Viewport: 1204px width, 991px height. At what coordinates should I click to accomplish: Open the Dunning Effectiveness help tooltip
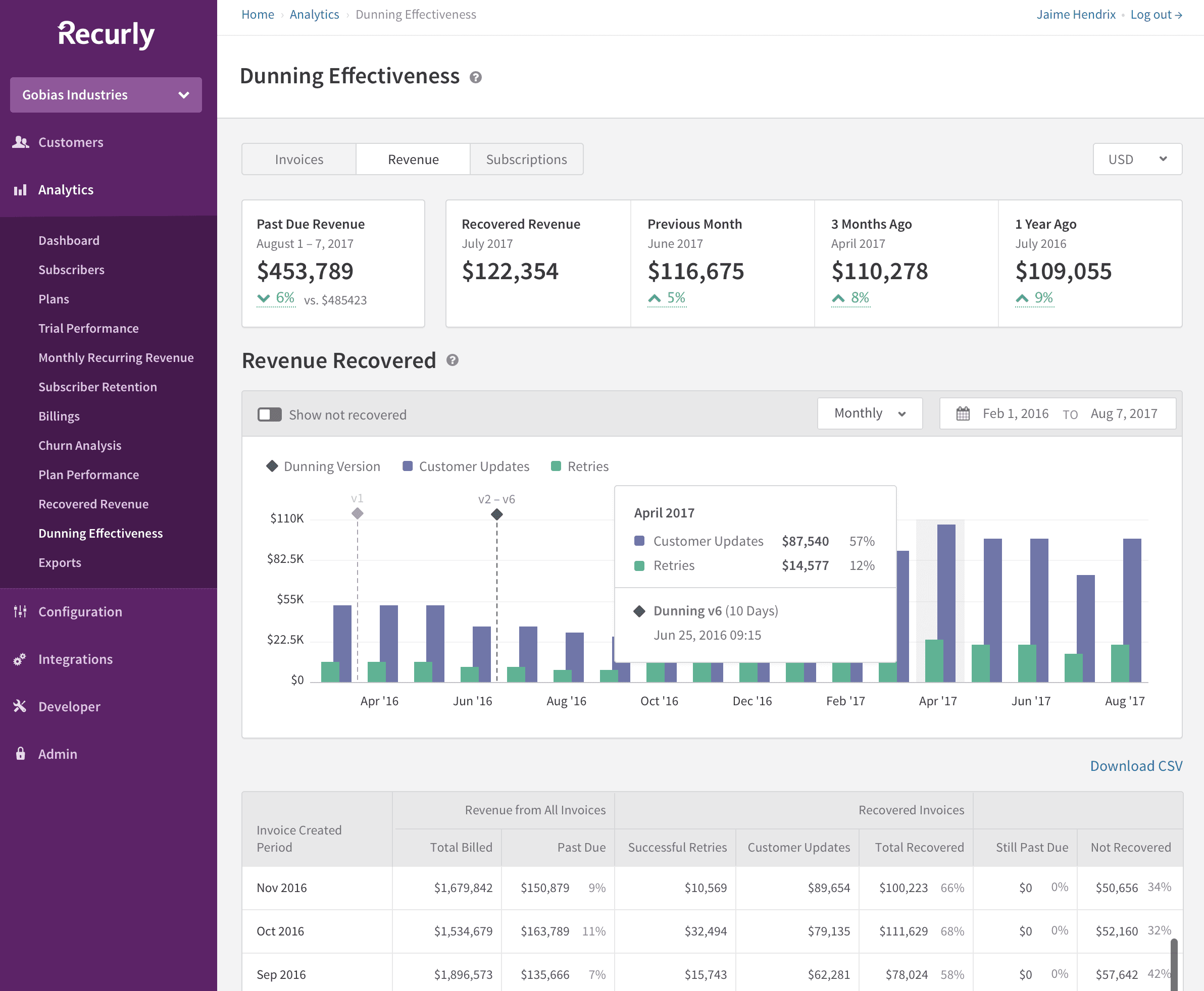pyautogui.click(x=476, y=77)
